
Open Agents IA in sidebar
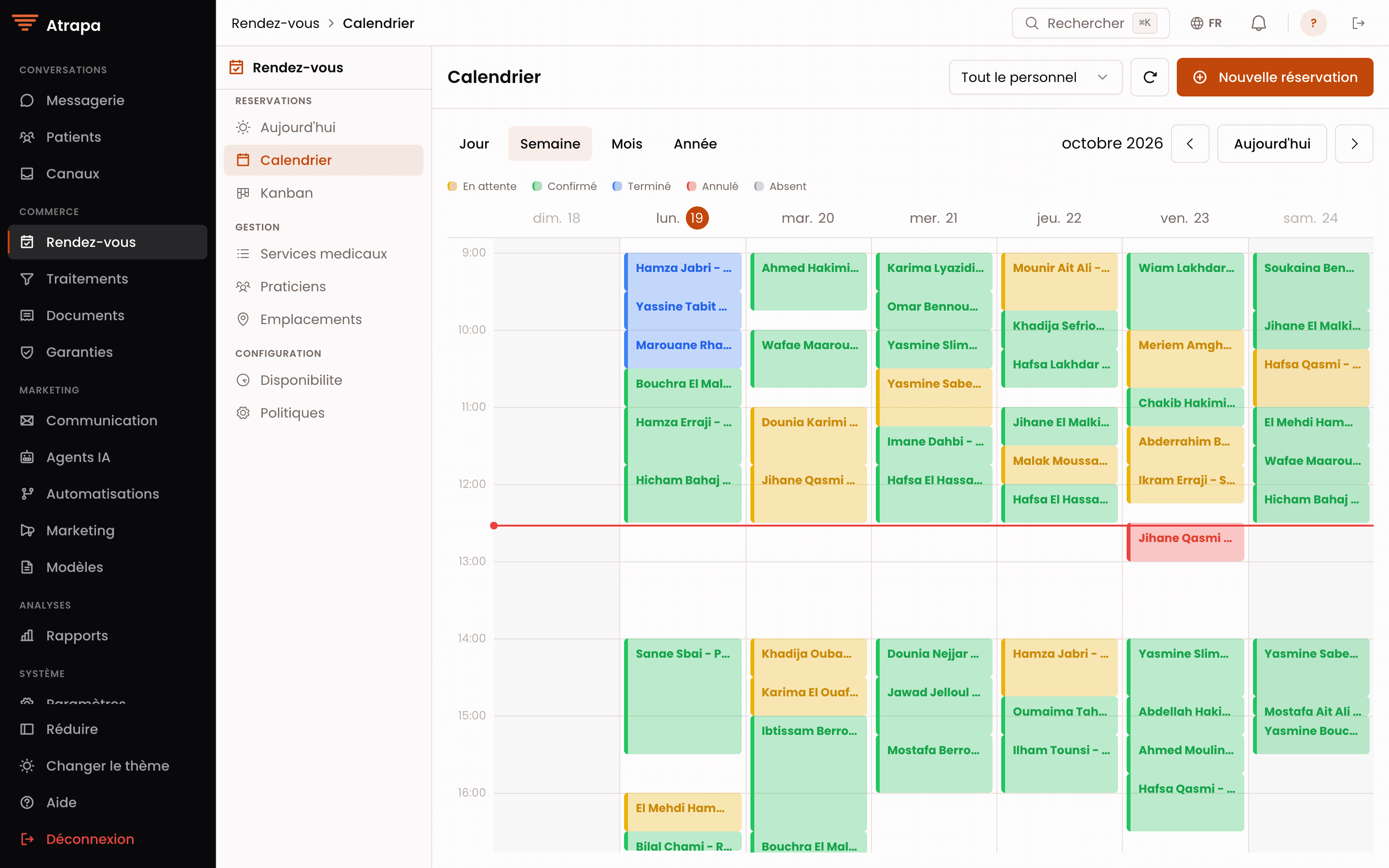coord(108,457)
